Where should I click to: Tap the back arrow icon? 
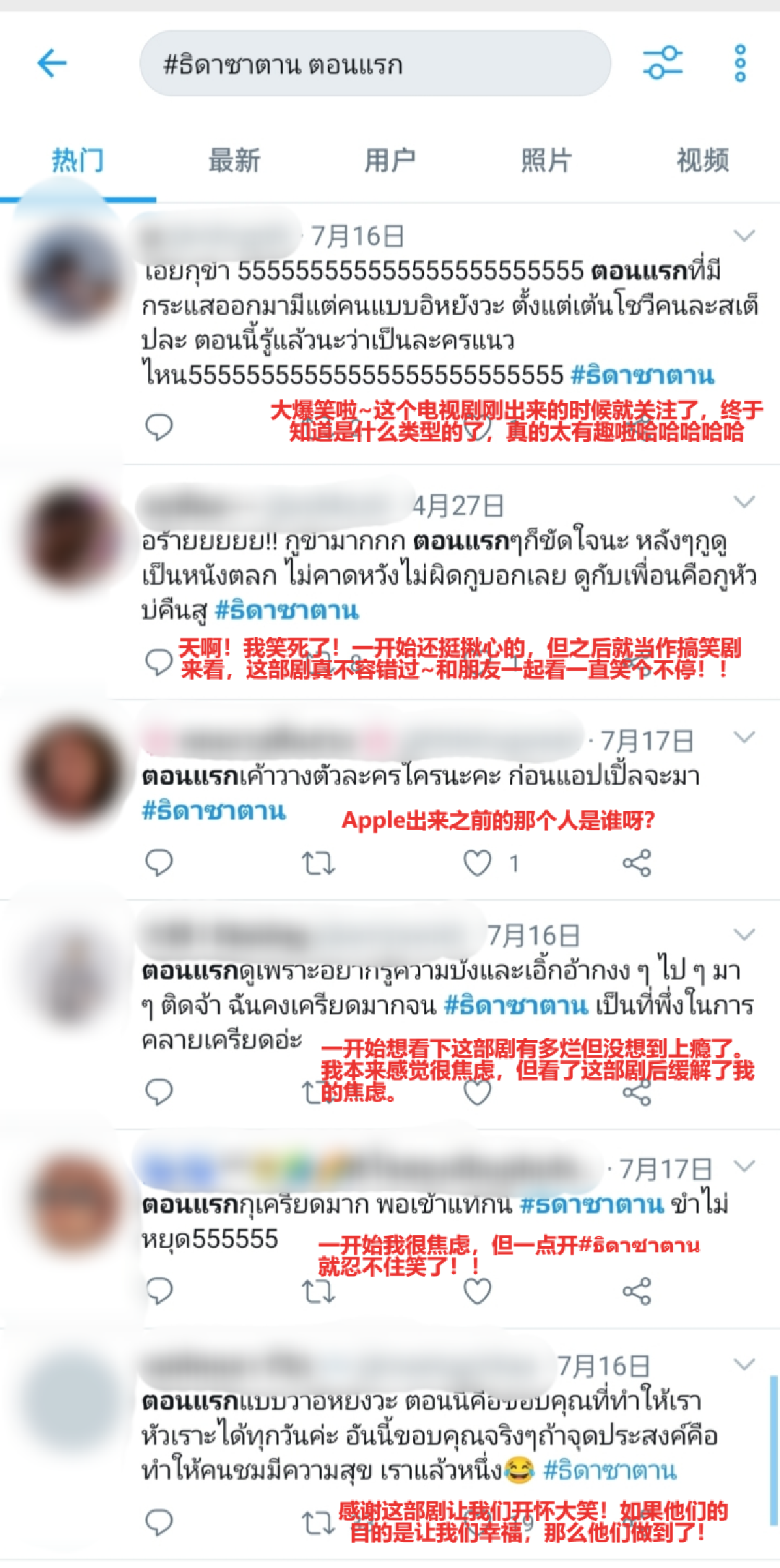point(52,64)
